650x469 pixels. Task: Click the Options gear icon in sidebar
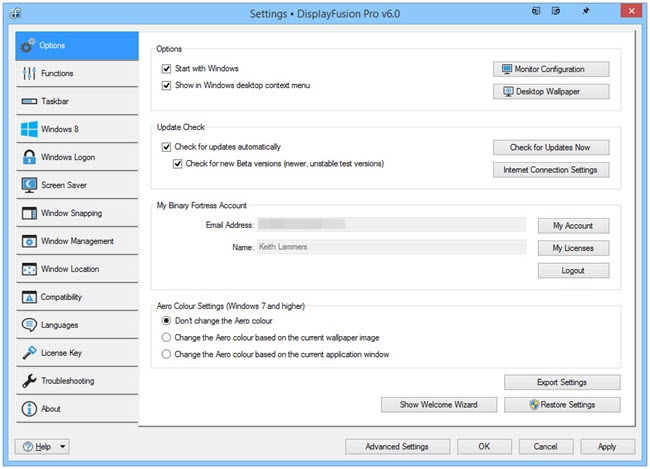click(28, 45)
